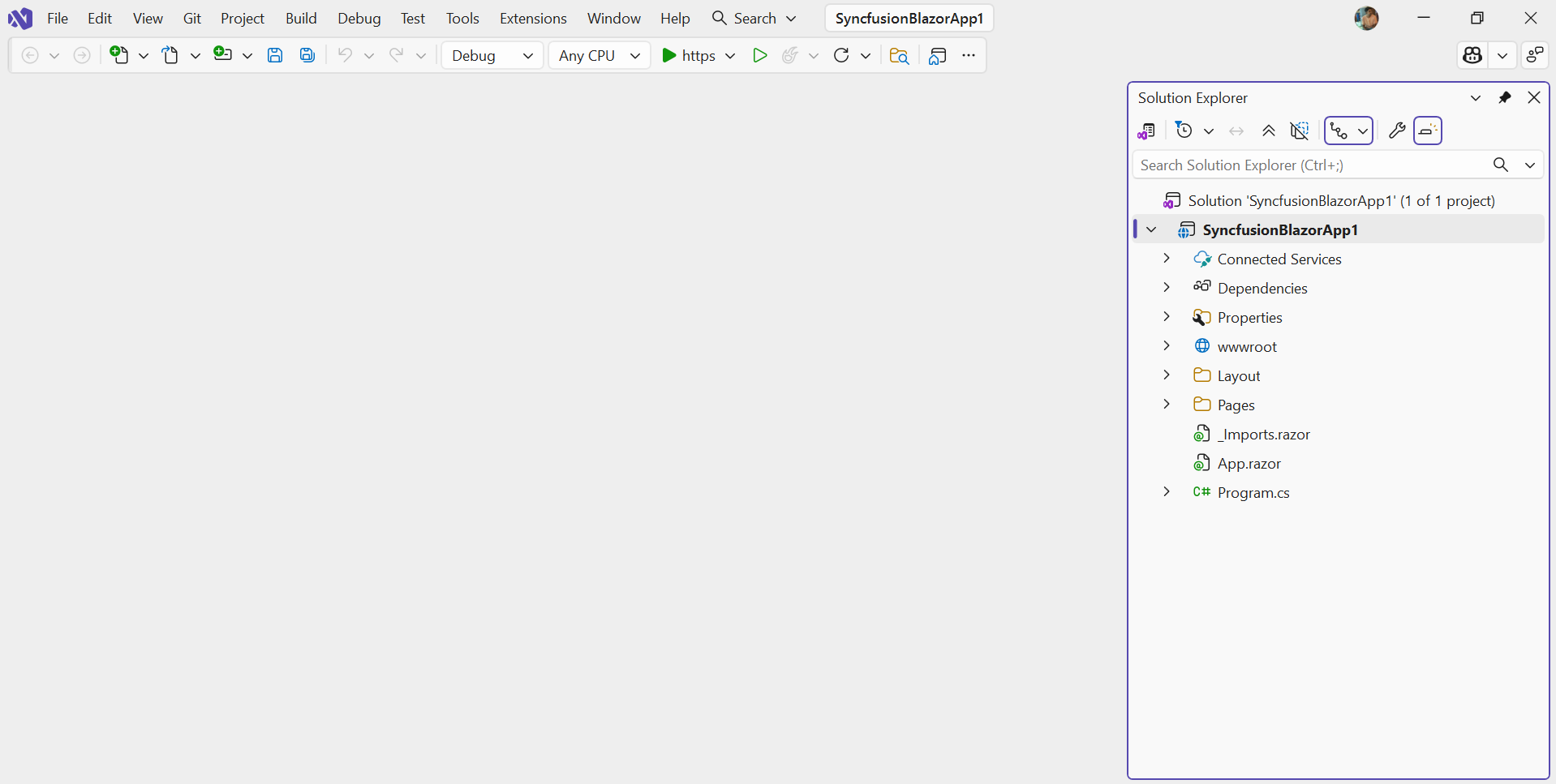Viewport: 1556px width, 784px height.
Task: Click the Save All toolbar icon
Action: click(x=307, y=55)
